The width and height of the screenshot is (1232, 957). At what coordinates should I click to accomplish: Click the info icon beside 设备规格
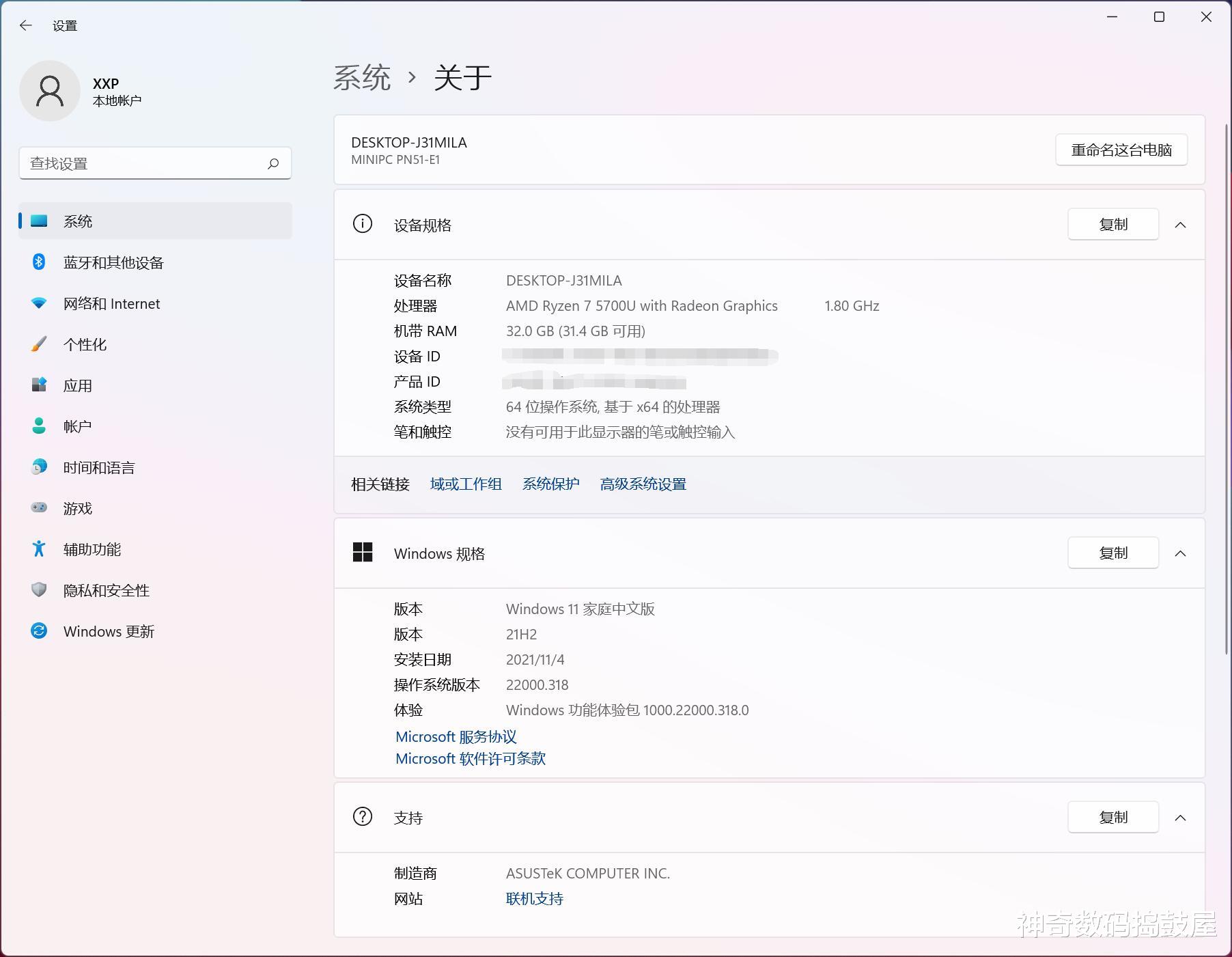tap(362, 223)
